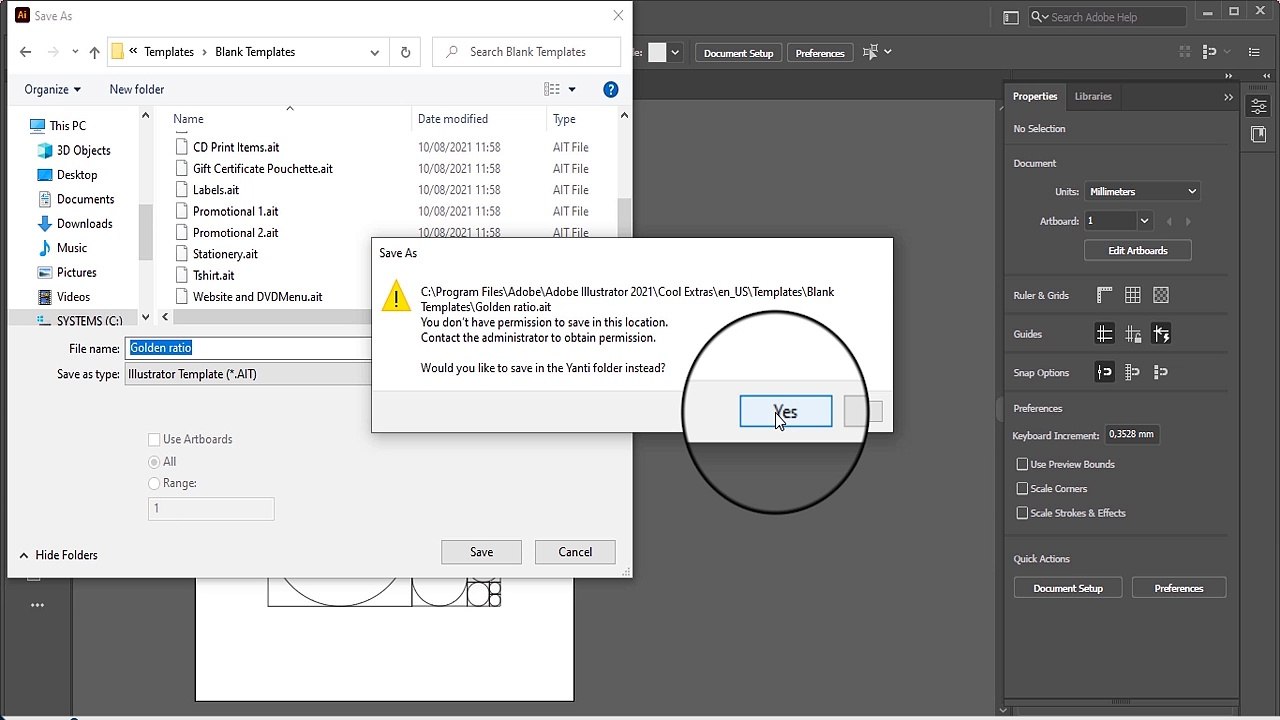Enable Snap to Grid icon

[x=1133, y=372]
